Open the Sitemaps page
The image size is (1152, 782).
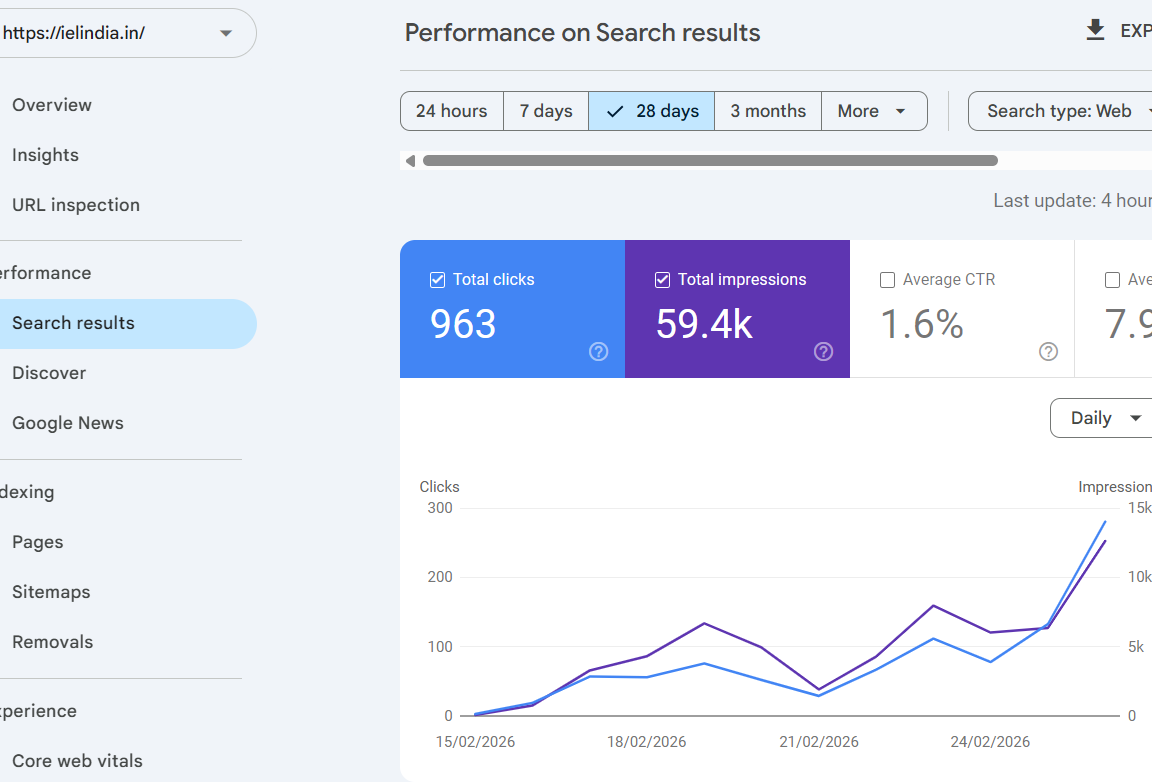(51, 592)
